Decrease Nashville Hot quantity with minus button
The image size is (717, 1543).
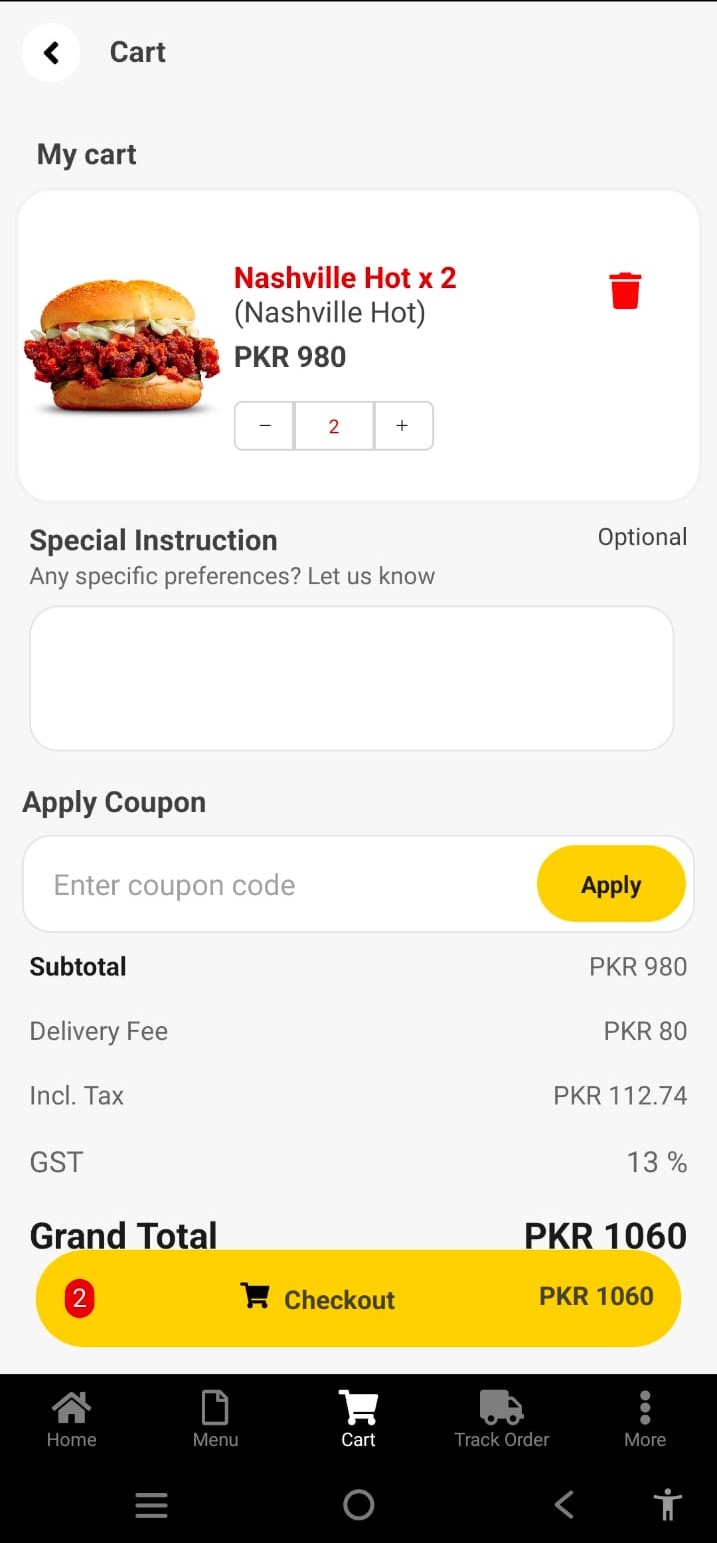tap(265, 426)
